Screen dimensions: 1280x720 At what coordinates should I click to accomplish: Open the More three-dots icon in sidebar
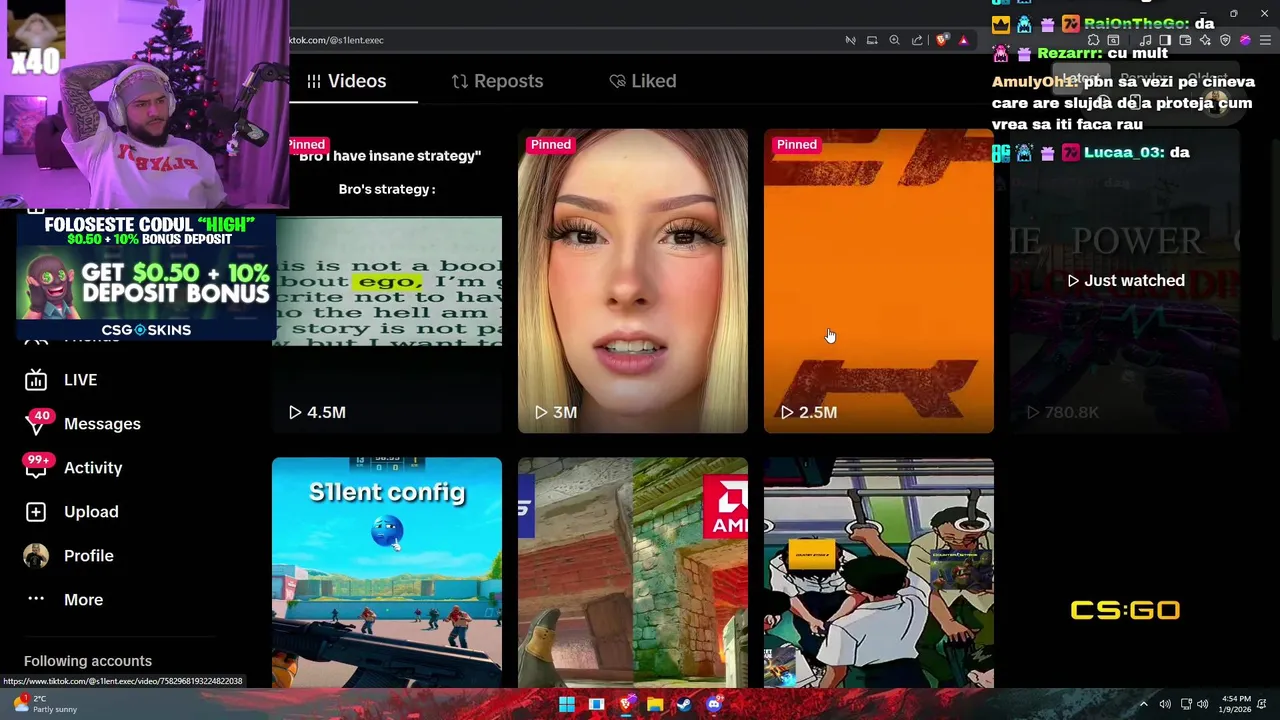(x=36, y=600)
